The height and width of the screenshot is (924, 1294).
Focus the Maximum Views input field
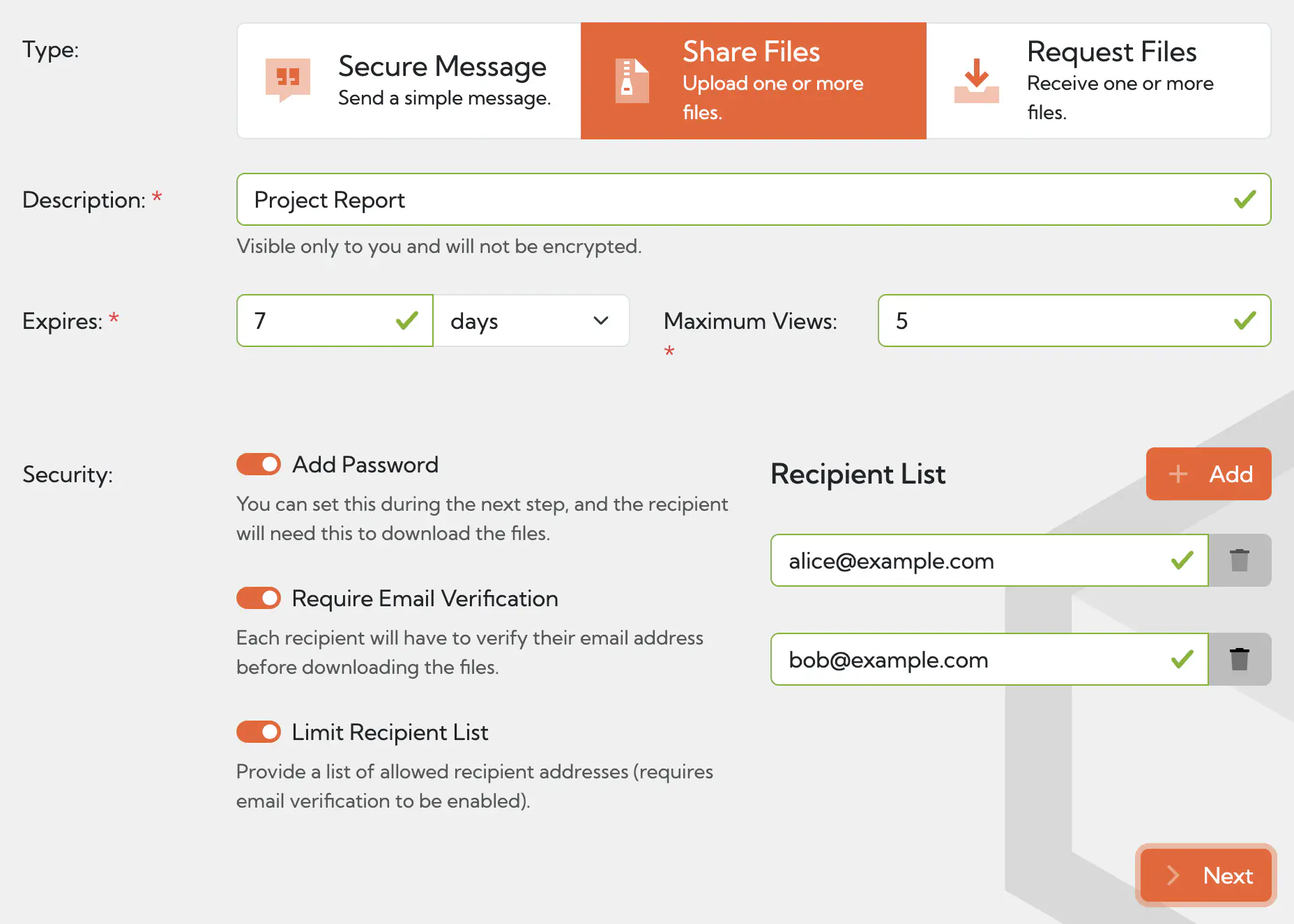click(x=1060, y=321)
